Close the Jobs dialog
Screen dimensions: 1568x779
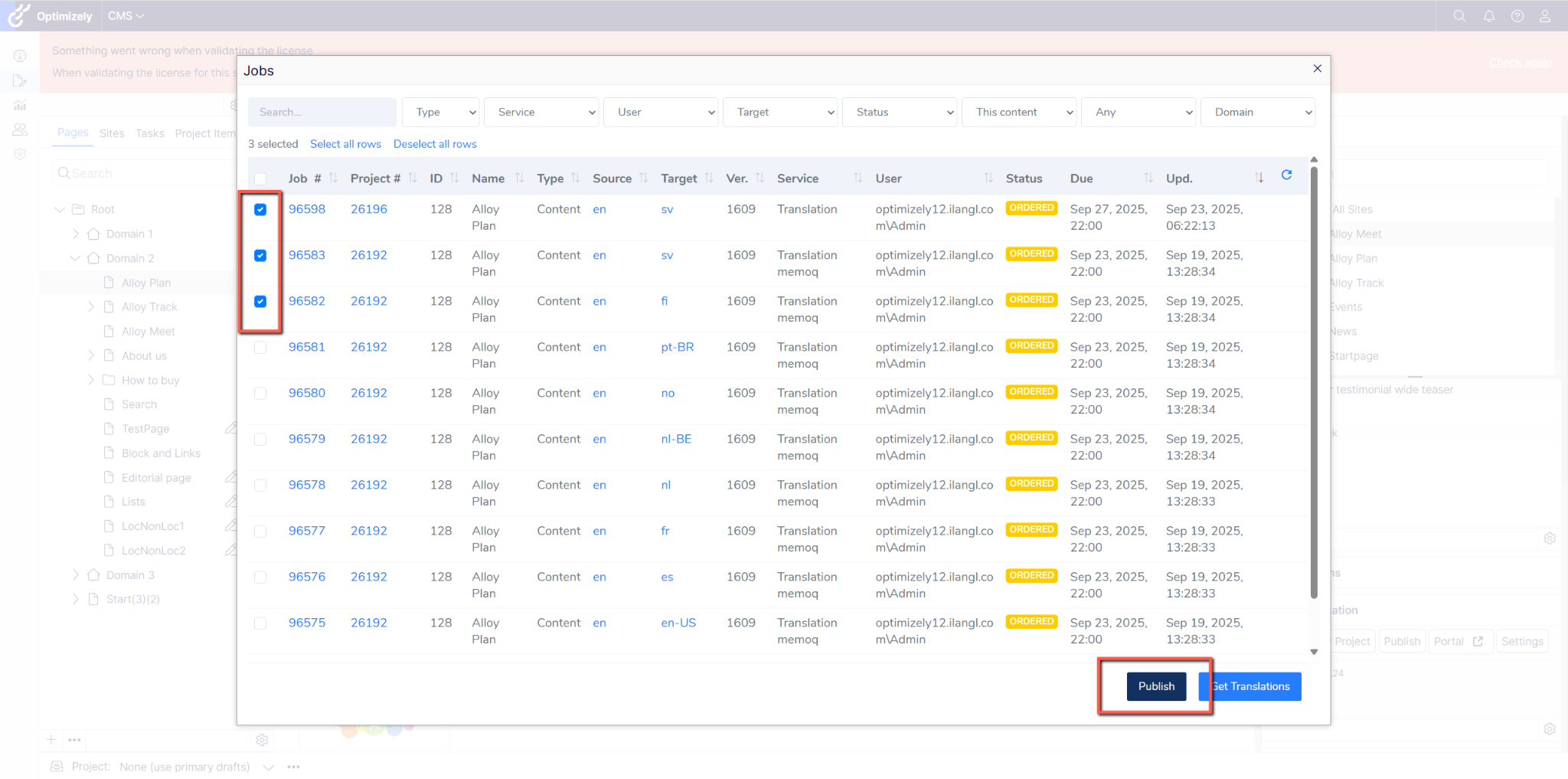point(1317,68)
